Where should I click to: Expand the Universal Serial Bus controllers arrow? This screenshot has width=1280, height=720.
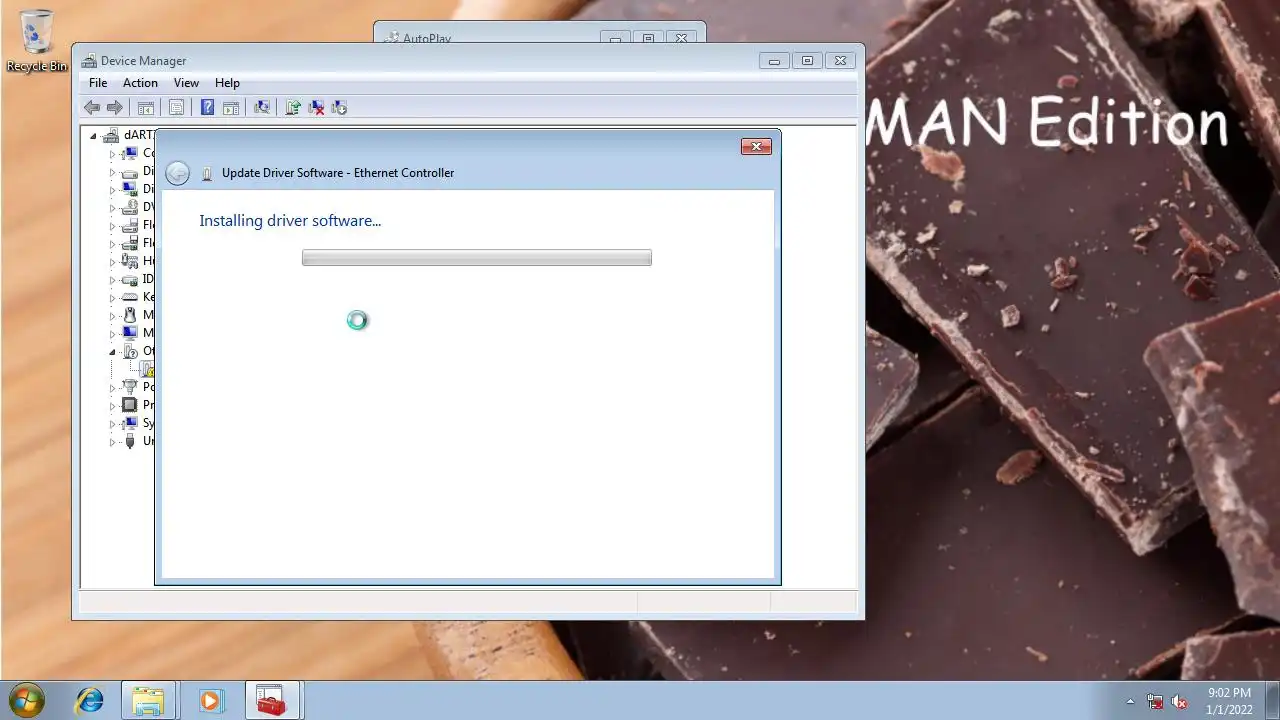pyautogui.click(x=112, y=441)
